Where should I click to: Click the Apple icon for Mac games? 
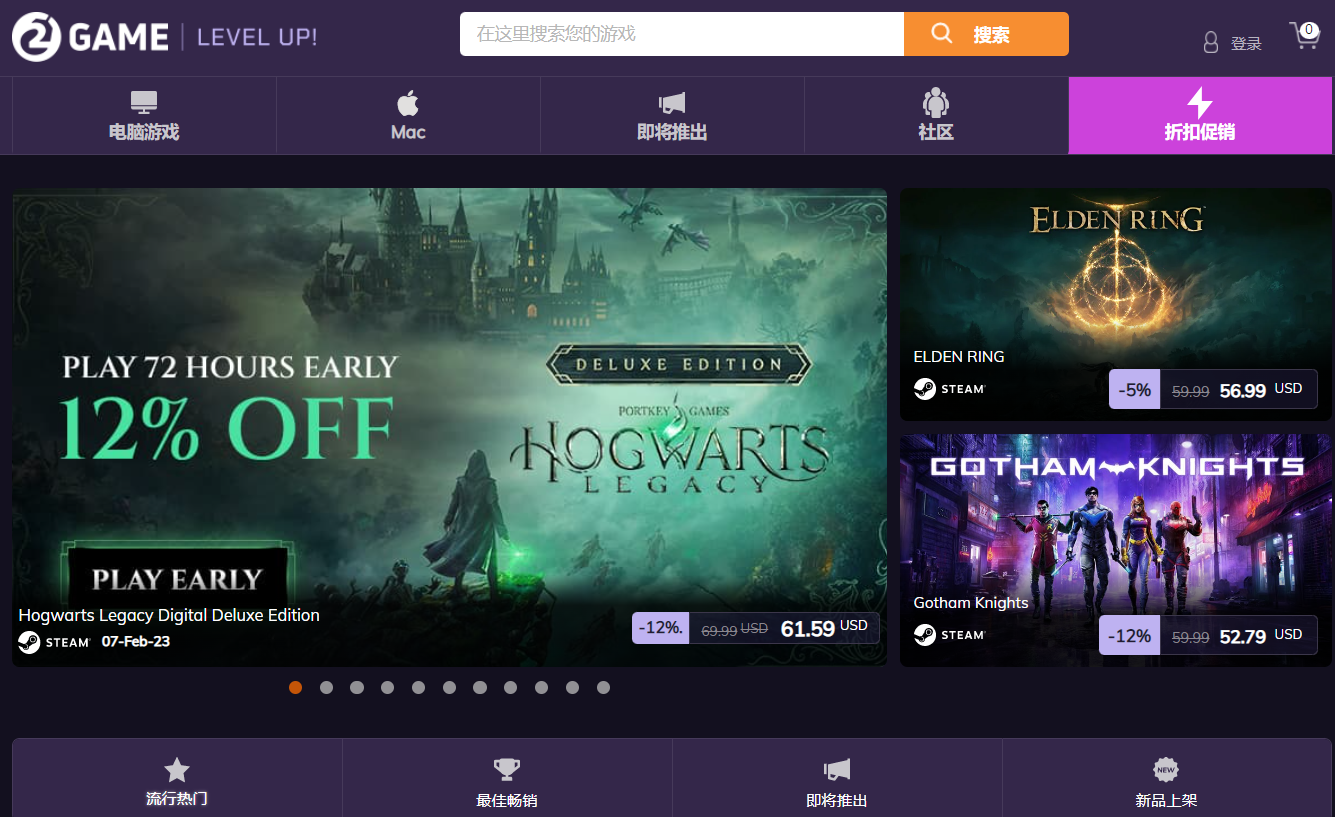[408, 102]
